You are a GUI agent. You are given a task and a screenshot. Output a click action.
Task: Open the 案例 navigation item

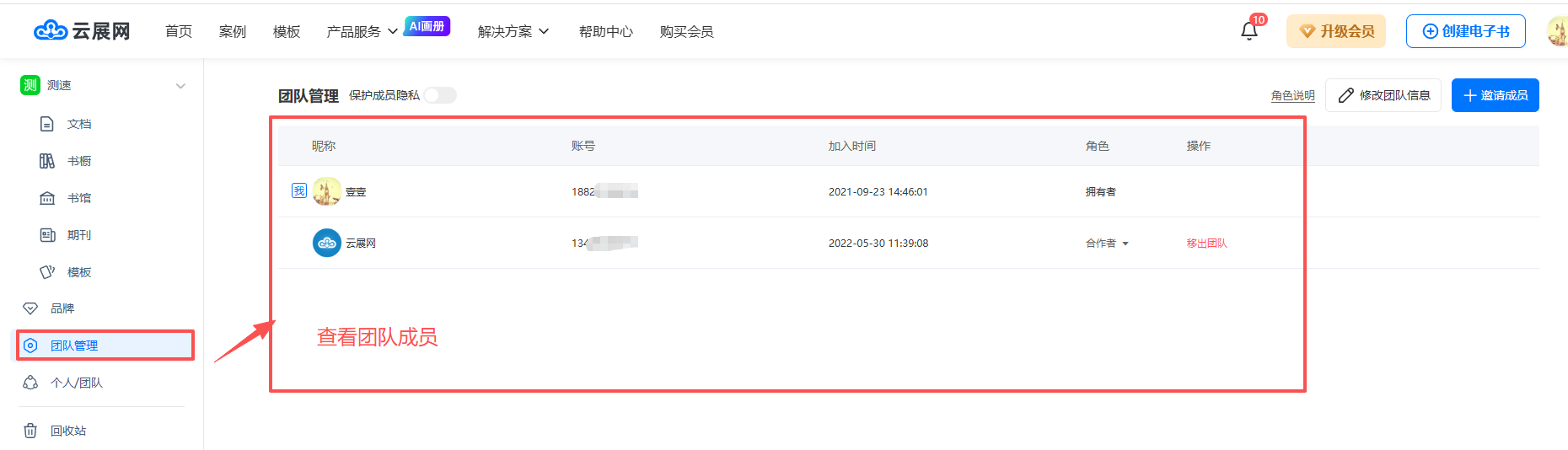point(232,32)
